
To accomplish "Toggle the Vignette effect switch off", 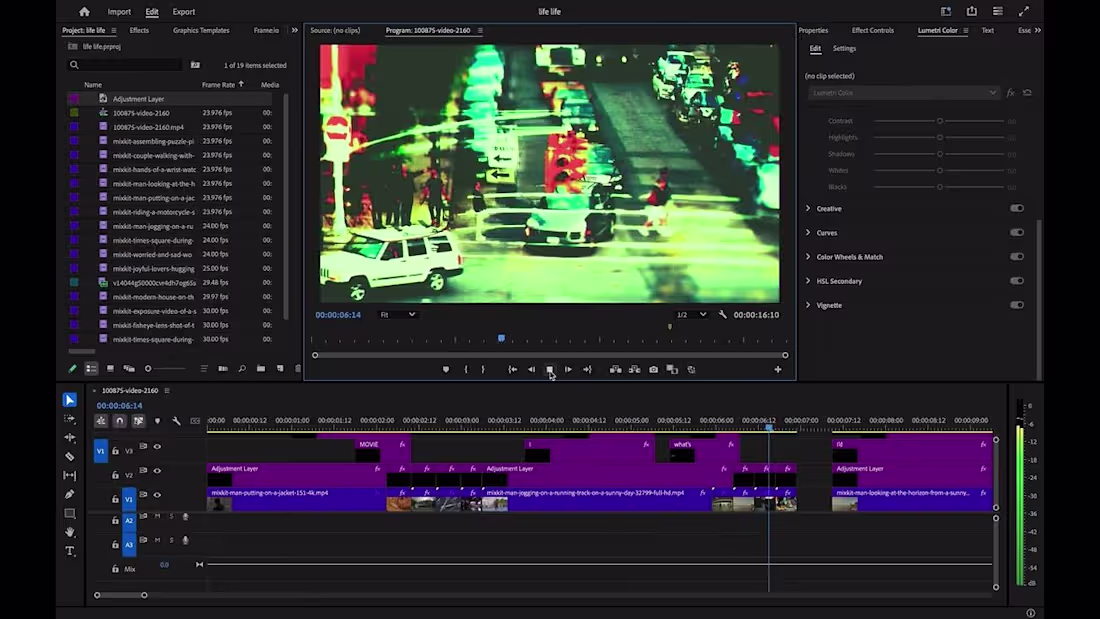I will coord(1017,305).
